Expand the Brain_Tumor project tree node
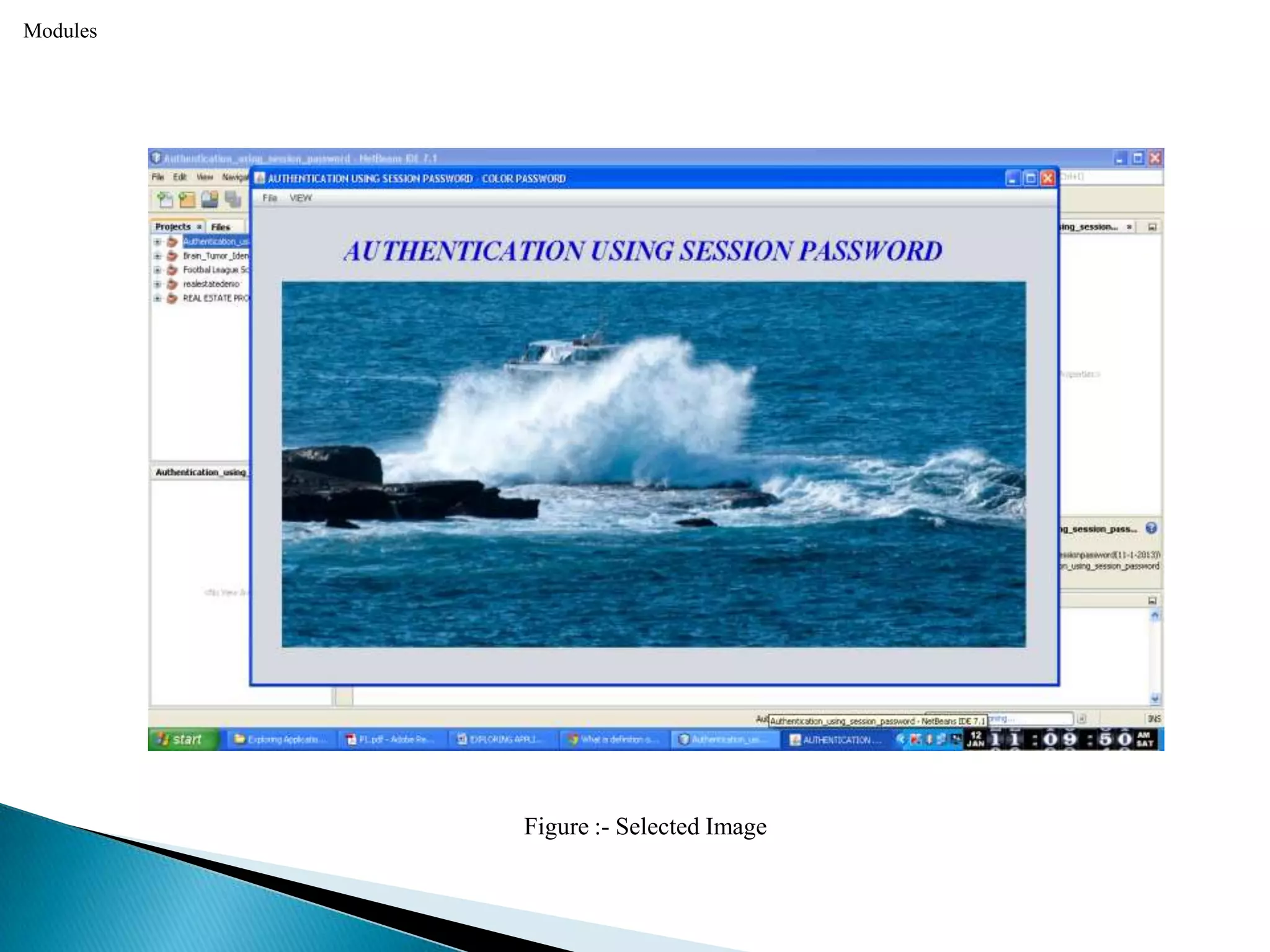This screenshot has width=1270, height=952. [158, 256]
